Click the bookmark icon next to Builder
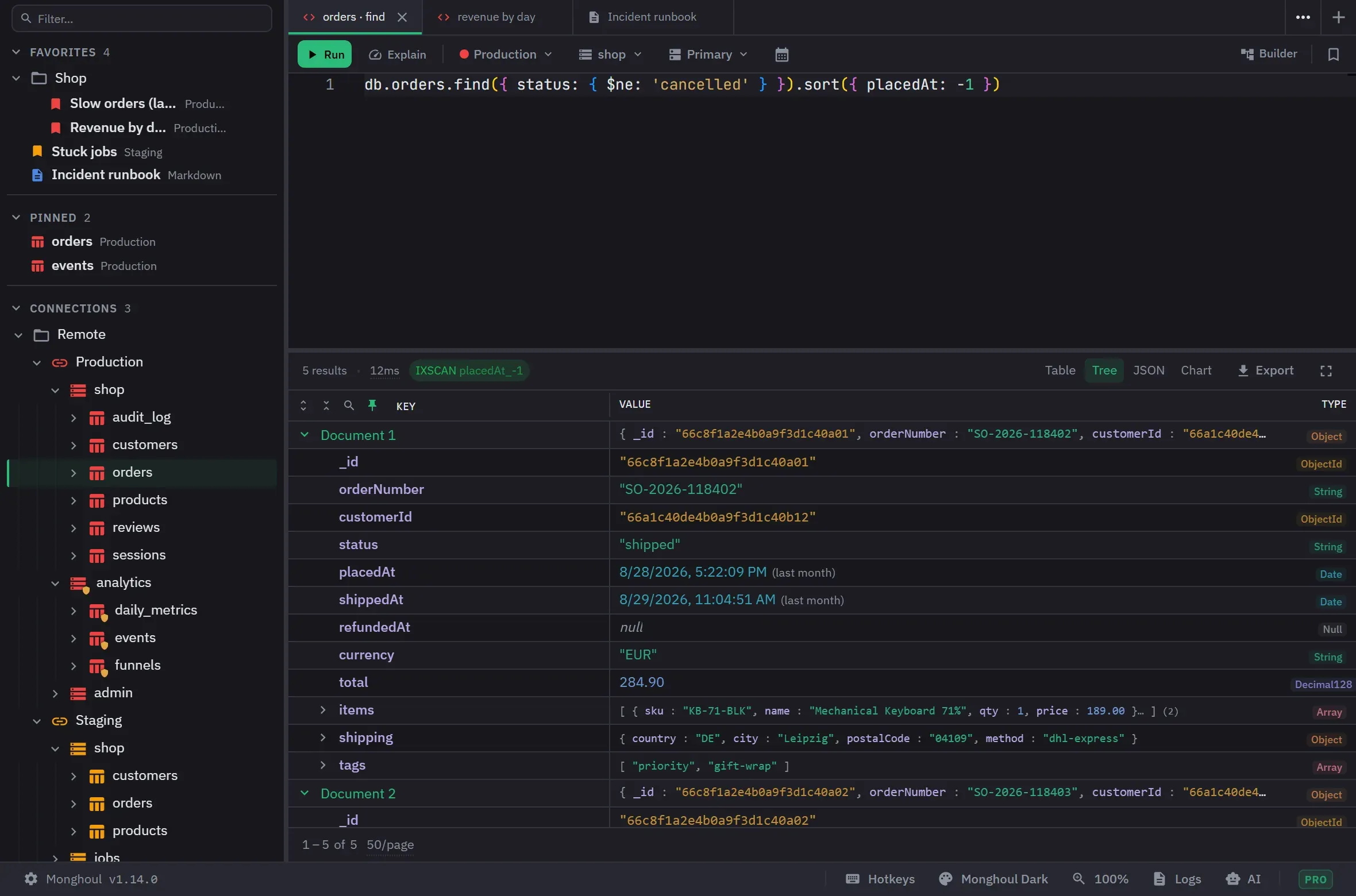This screenshot has height=896, width=1356. [x=1334, y=55]
